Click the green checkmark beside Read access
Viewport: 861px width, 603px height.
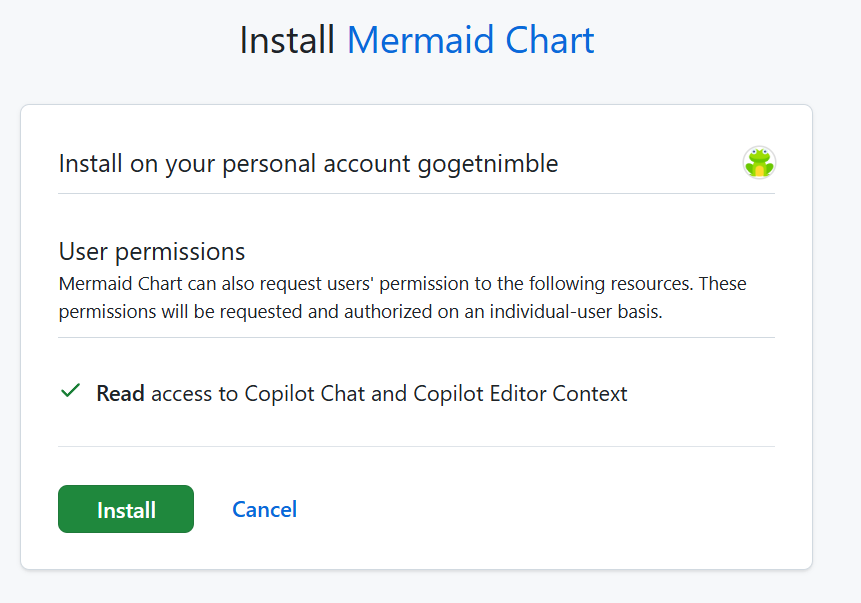(x=70, y=392)
